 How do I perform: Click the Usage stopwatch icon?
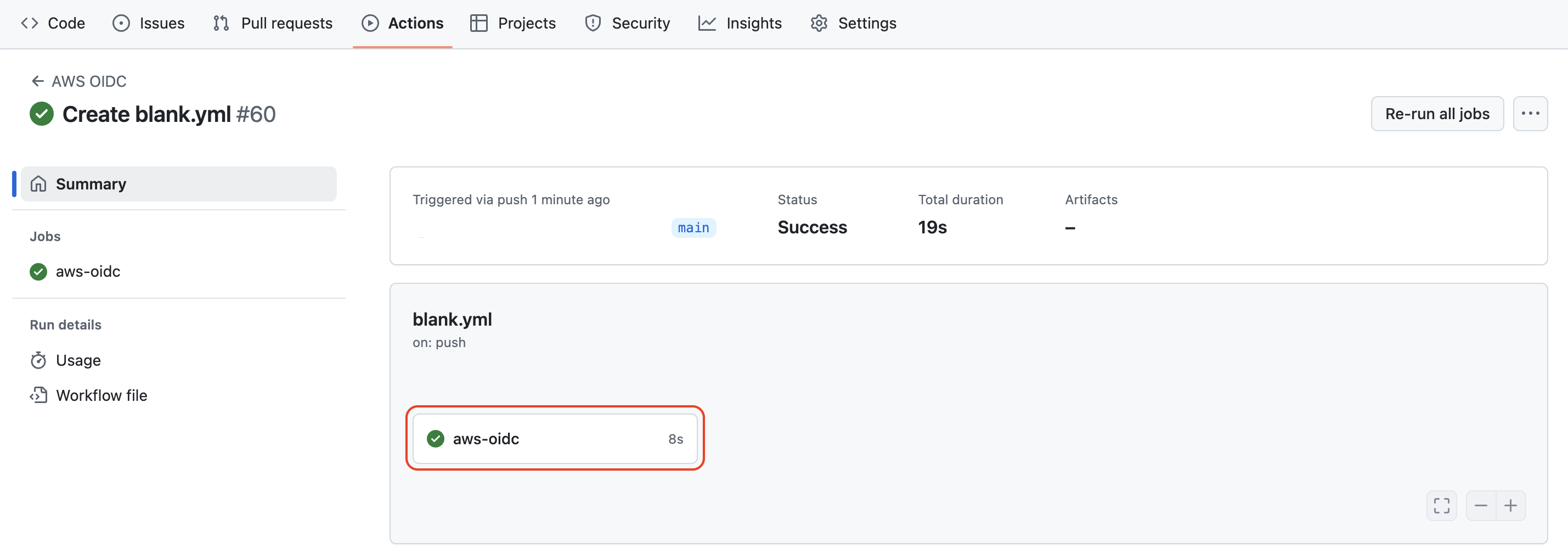point(38,360)
